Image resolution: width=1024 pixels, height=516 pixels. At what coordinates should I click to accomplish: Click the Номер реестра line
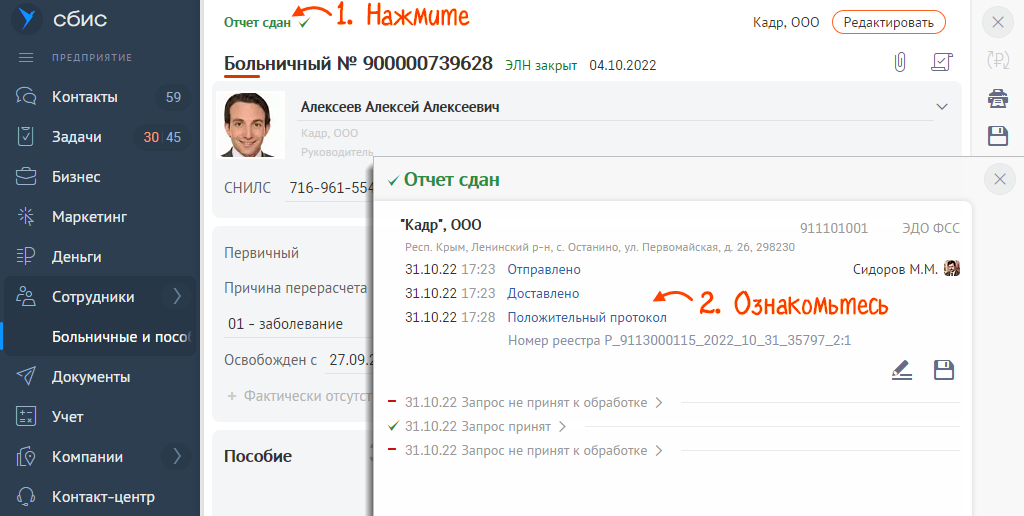click(679, 340)
